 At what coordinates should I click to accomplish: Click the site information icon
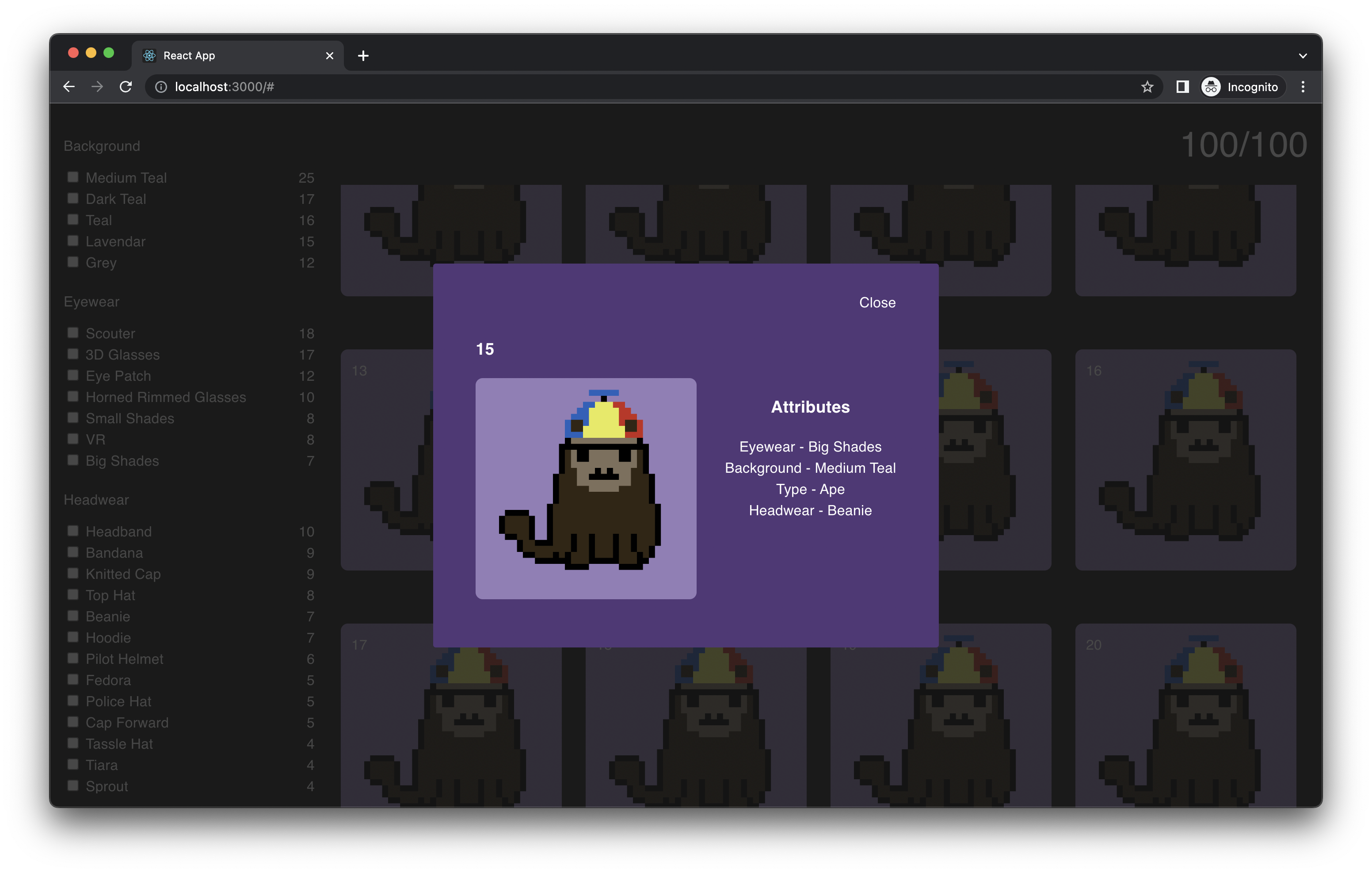click(x=161, y=87)
